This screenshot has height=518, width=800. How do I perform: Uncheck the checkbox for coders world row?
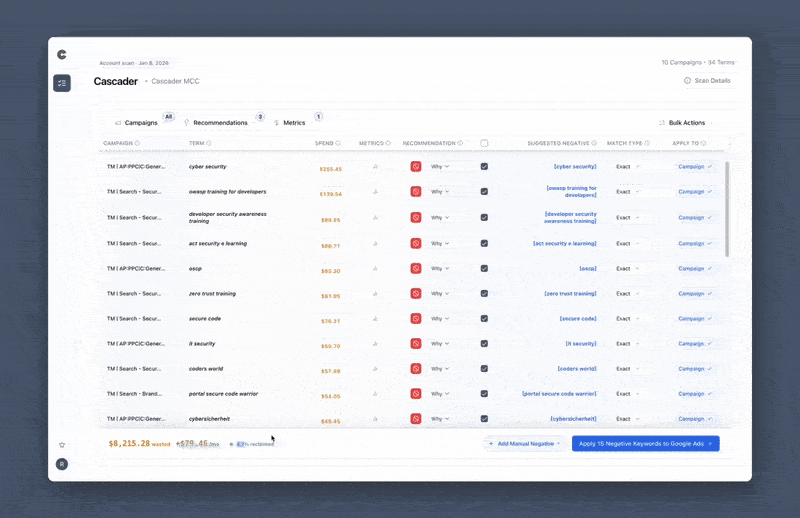[484, 369]
